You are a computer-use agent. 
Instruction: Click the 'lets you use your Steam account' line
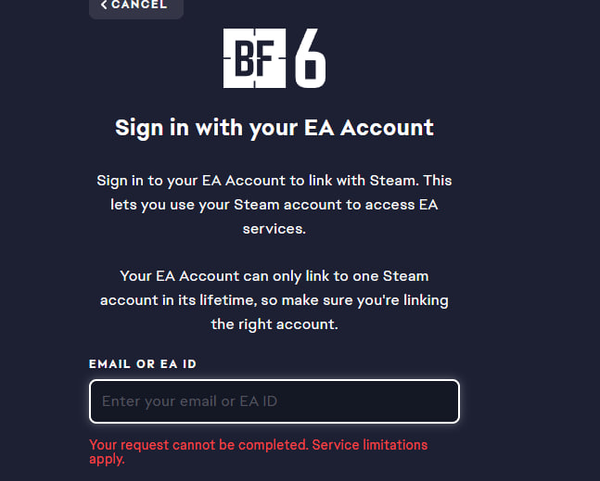pos(274,205)
